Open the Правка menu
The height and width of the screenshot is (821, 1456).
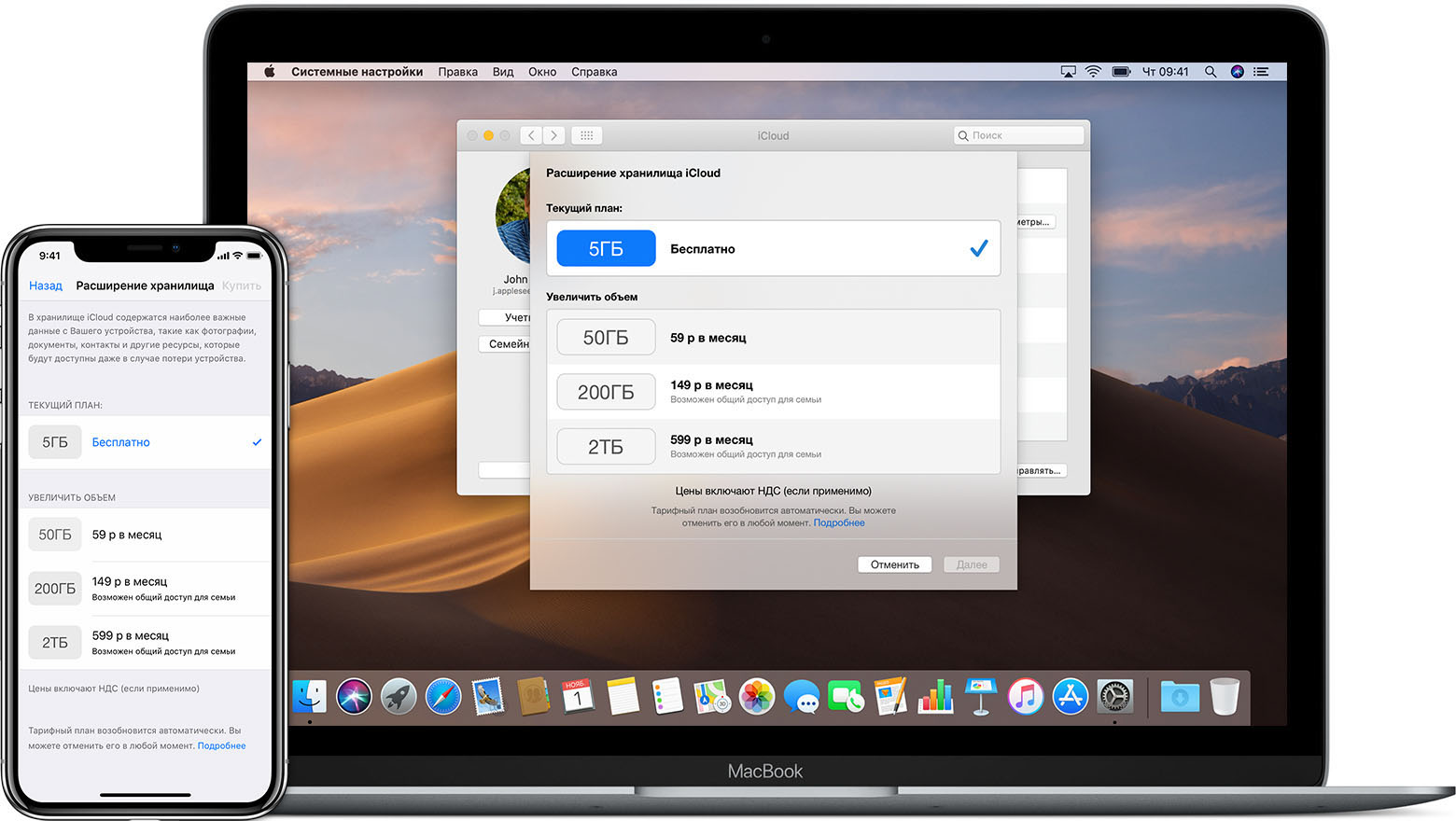click(457, 72)
